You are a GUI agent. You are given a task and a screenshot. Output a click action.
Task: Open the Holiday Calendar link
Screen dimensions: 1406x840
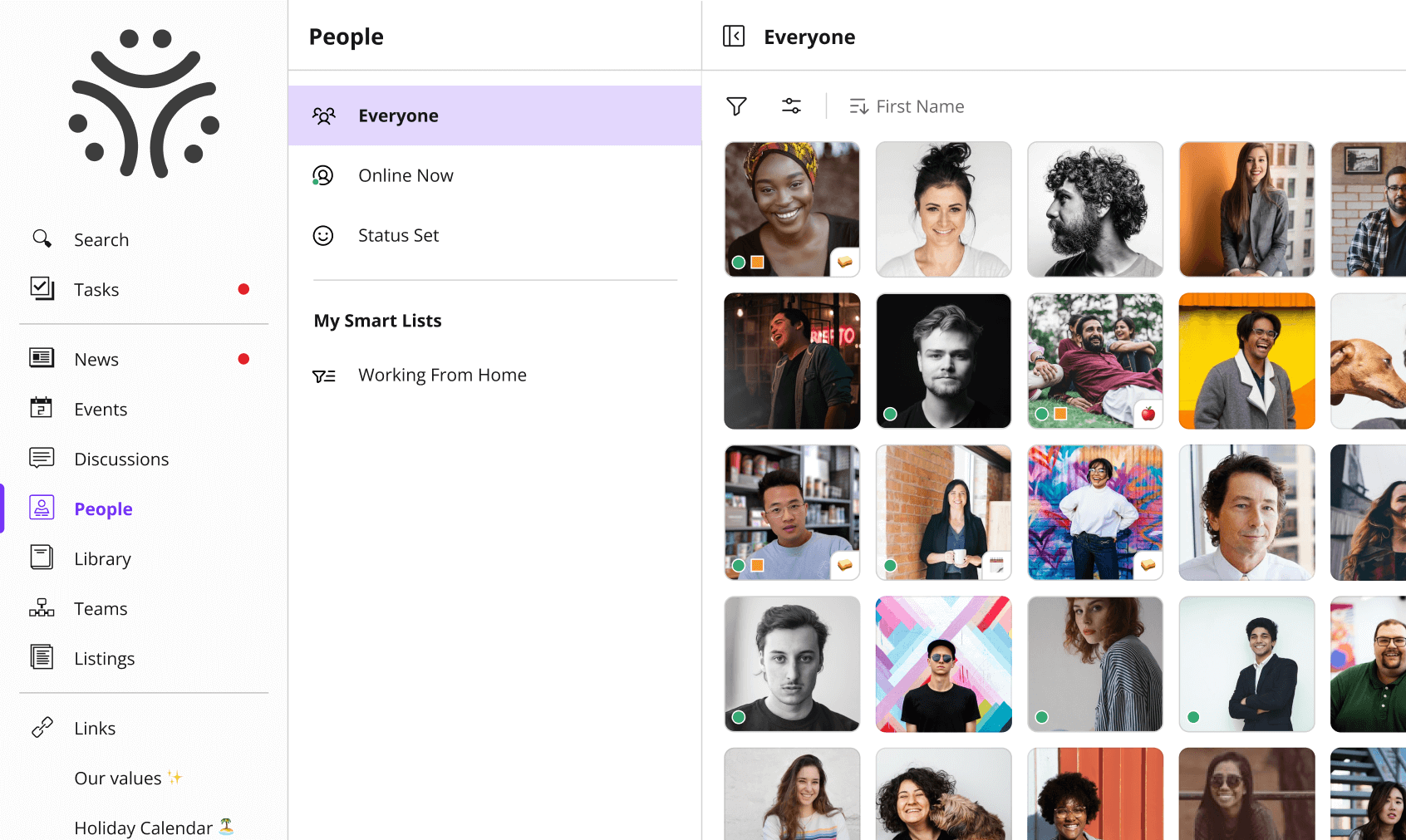pos(143,828)
